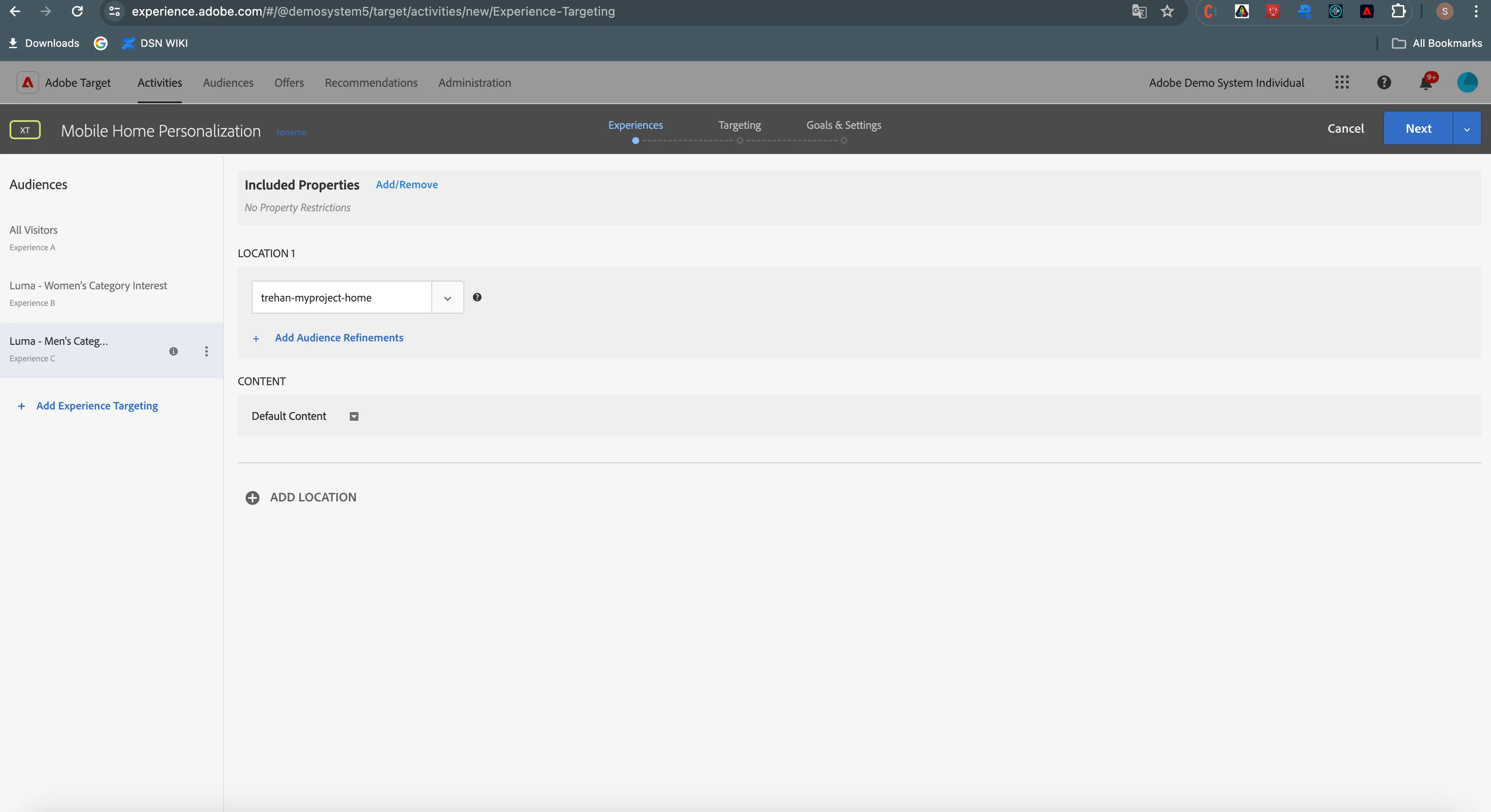
Task: Click help icon beside location dropdown
Action: 477,297
